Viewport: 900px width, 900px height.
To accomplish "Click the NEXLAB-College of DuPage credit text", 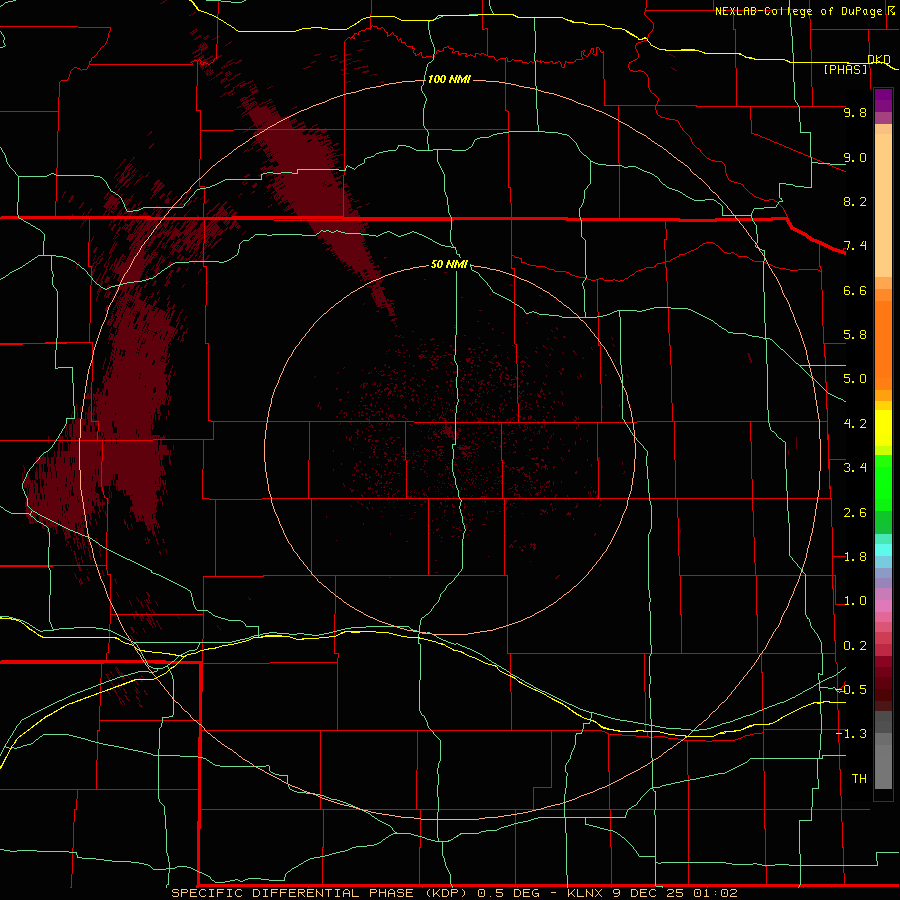I will [798, 11].
